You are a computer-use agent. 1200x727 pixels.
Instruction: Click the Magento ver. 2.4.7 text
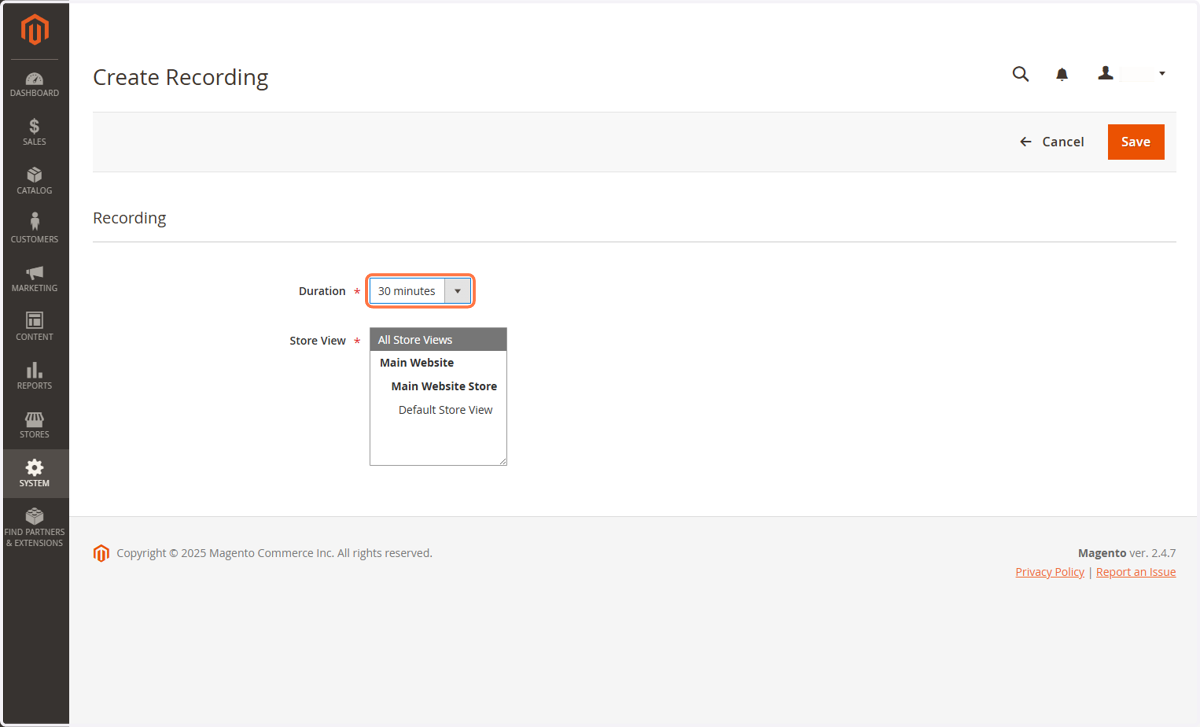[1127, 553]
